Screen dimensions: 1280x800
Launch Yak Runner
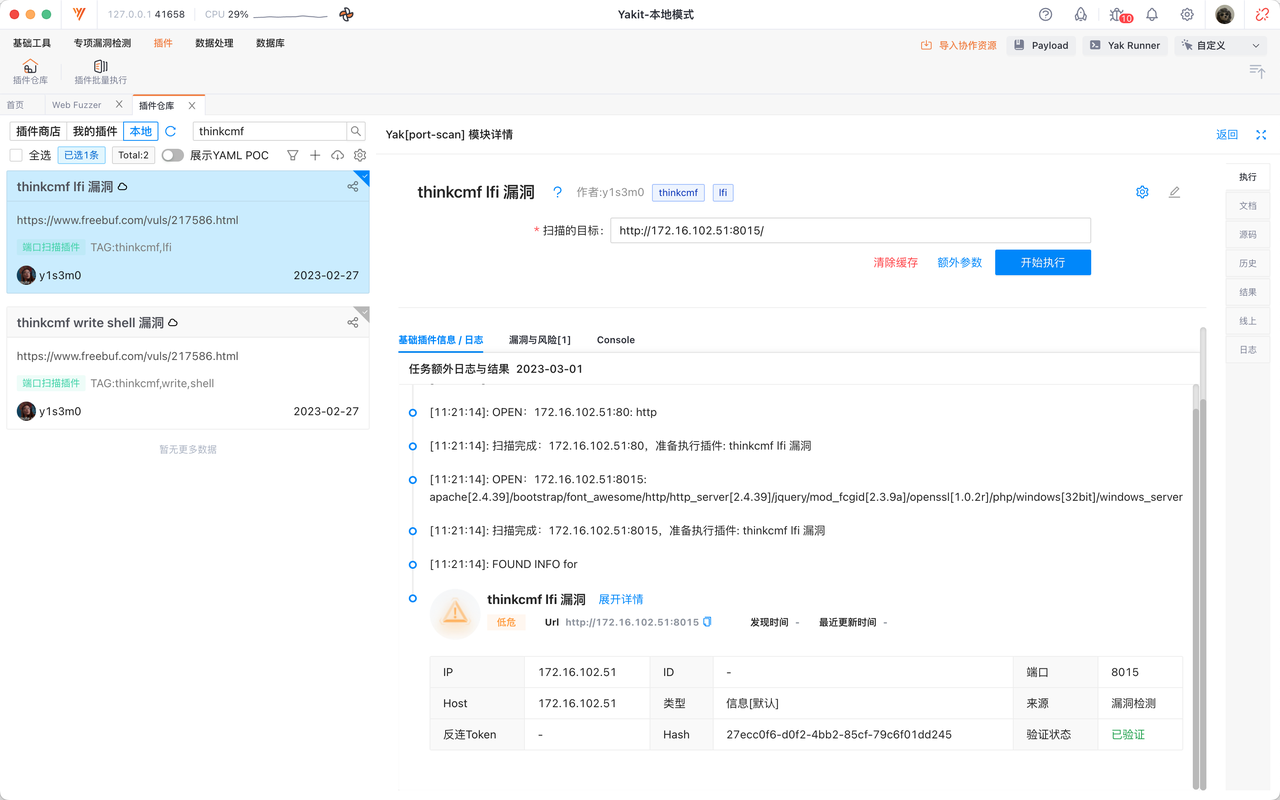(x=1125, y=45)
